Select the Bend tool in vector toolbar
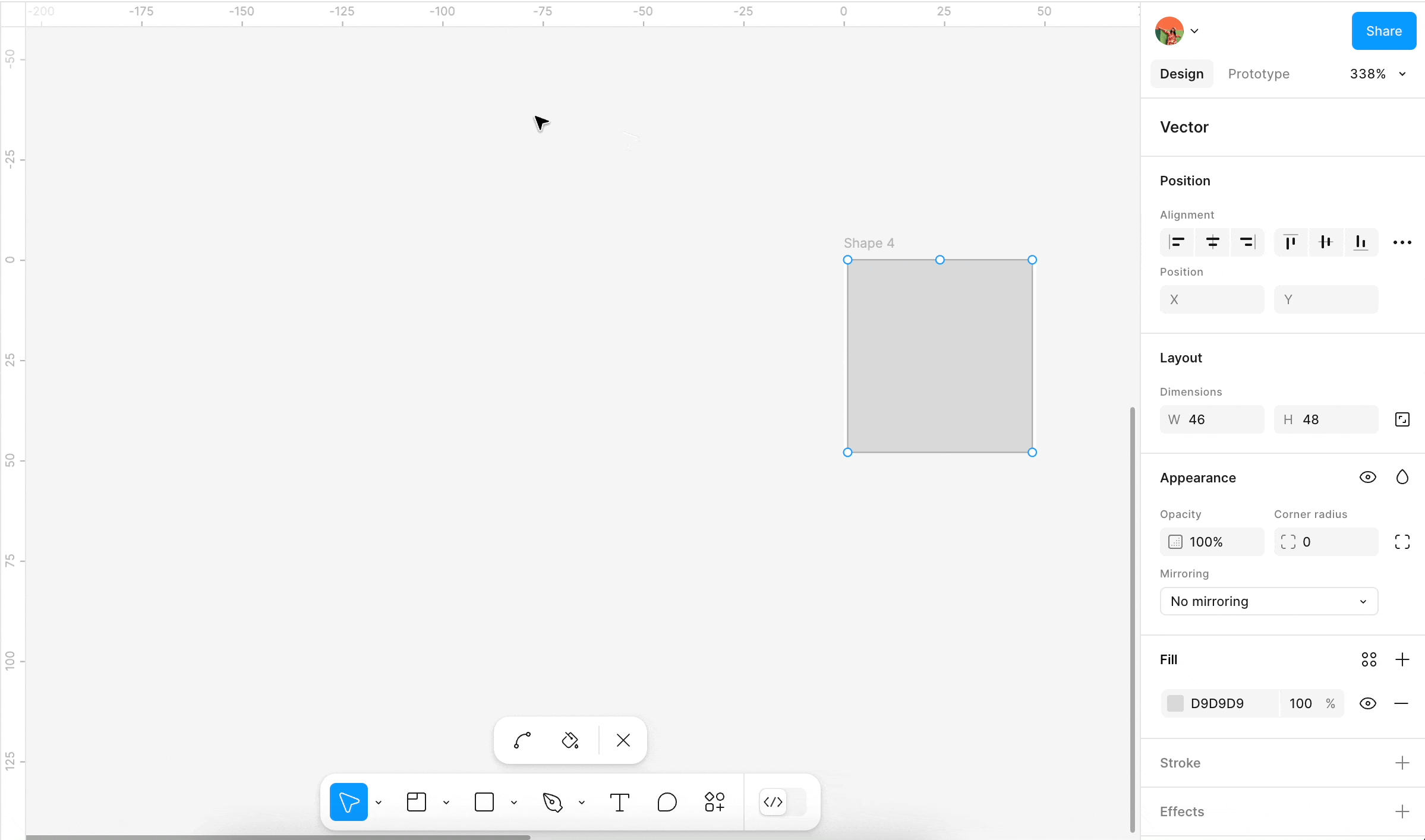Image resolution: width=1425 pixels, height=840 pixels. [x=522, y=740]
